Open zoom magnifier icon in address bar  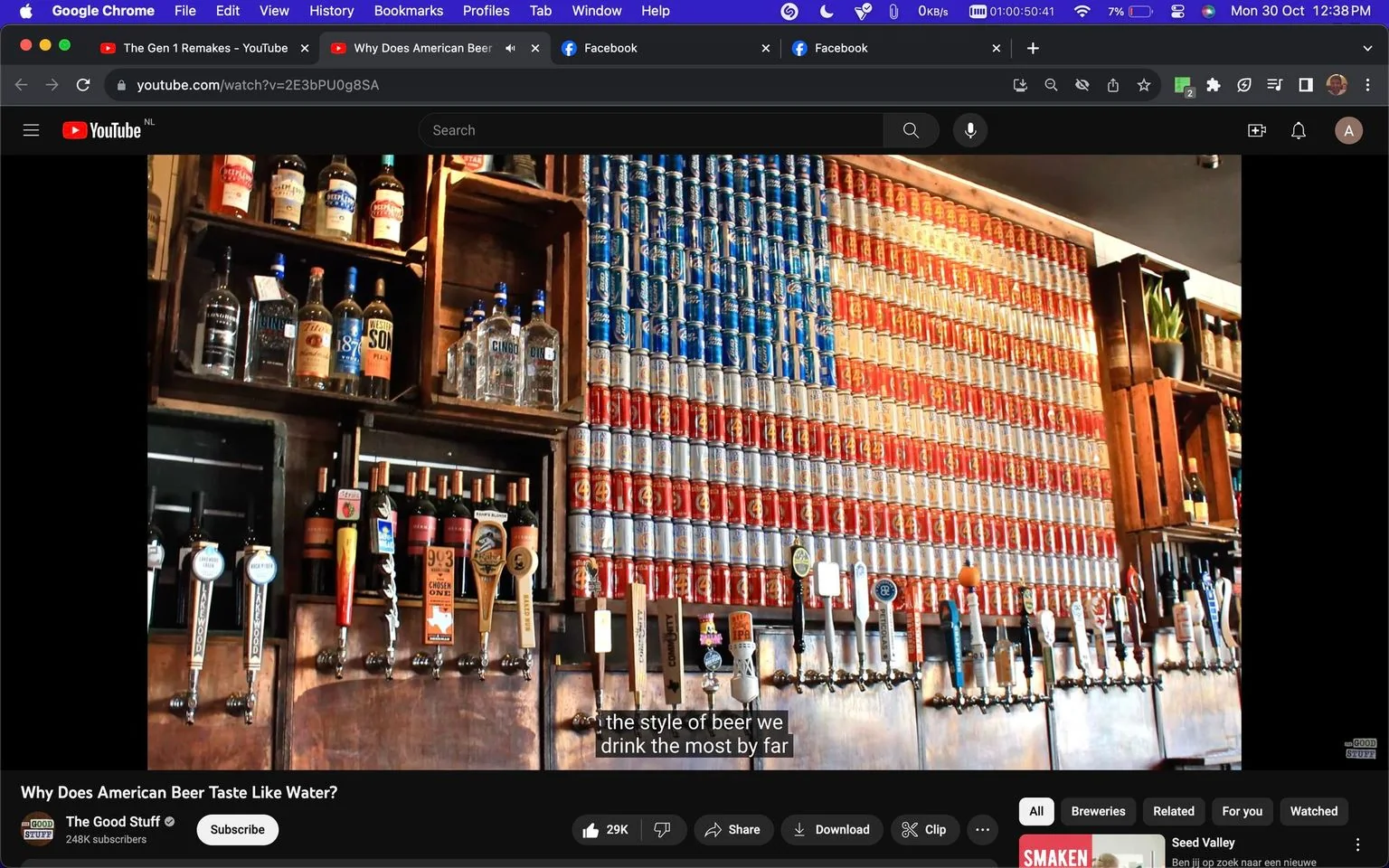tap(1051, 85)
